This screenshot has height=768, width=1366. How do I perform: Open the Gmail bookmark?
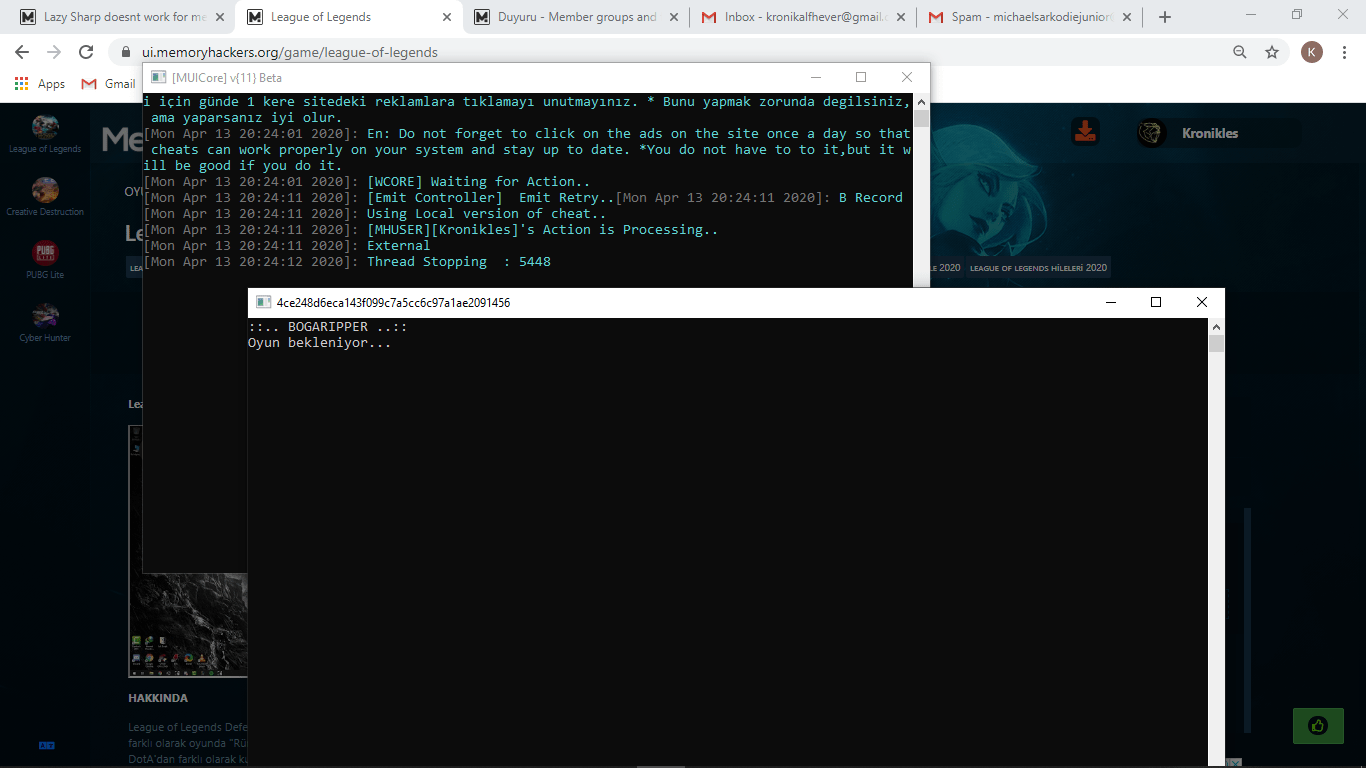(108, 84)
